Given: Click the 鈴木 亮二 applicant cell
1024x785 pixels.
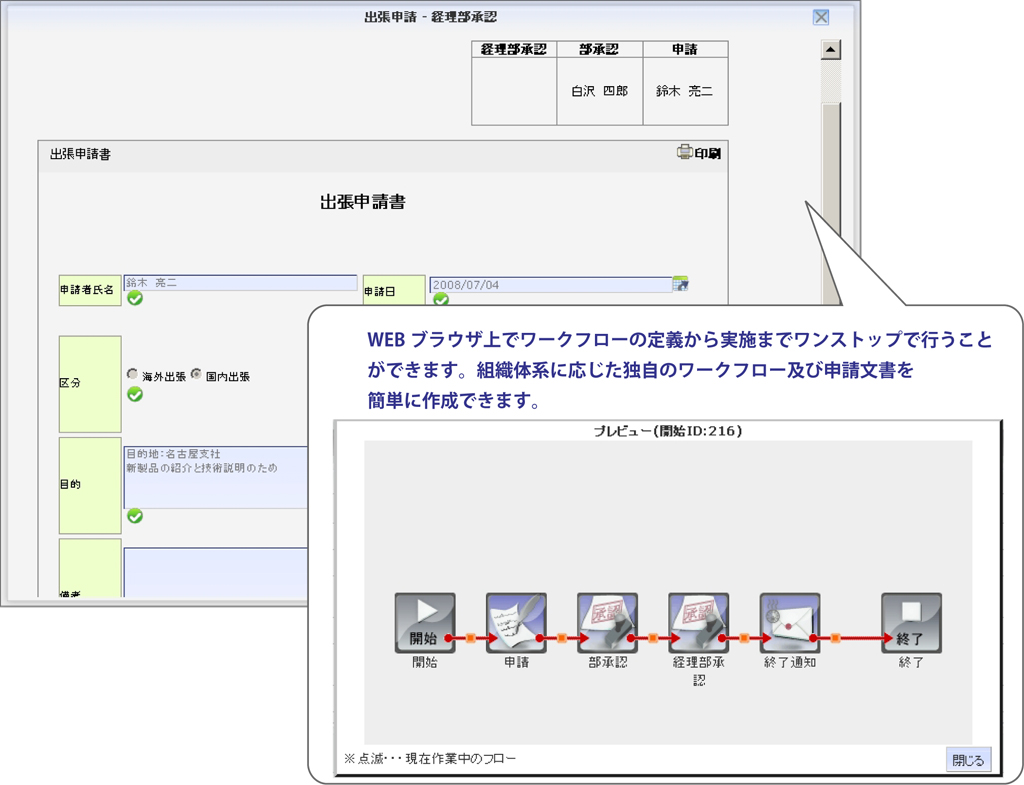Looking at the screenshot, I should tap(685, 91).
